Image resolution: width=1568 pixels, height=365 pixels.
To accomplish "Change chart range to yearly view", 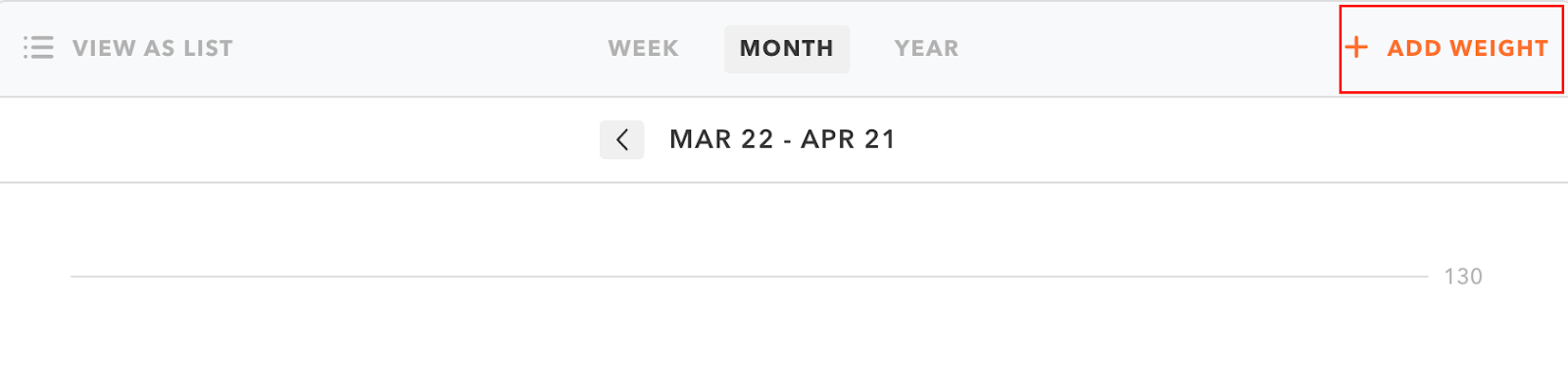I will 926,48.
